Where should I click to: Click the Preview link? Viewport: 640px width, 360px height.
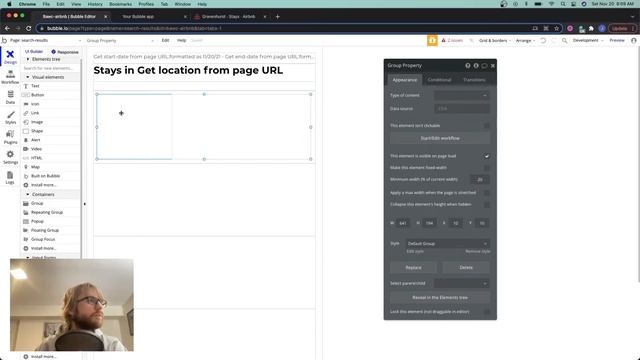coord(617,40)
